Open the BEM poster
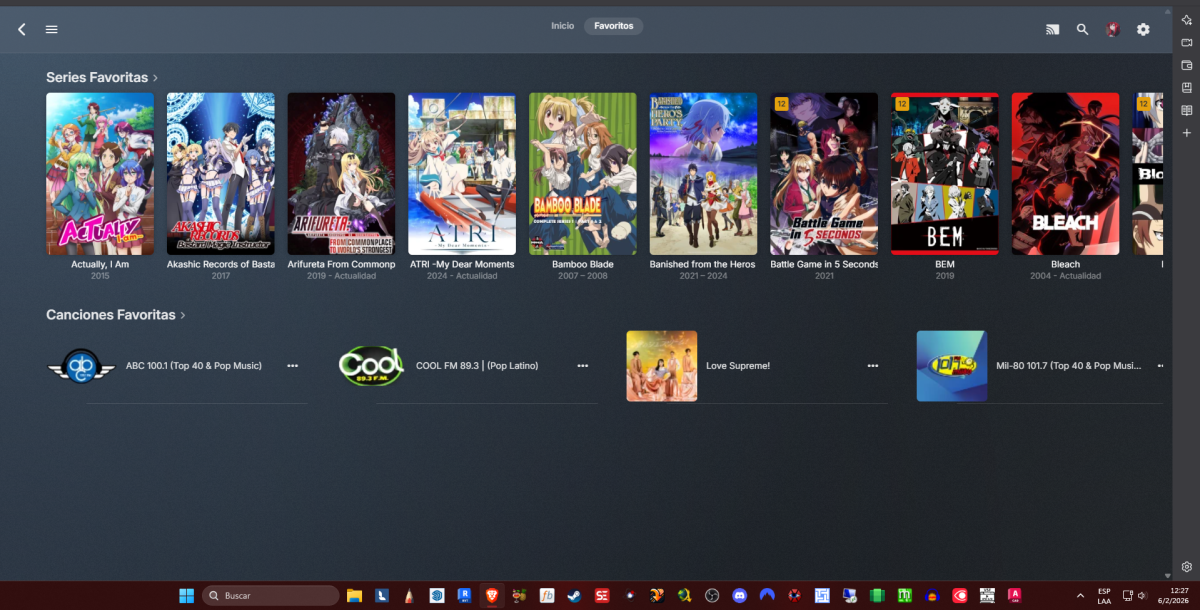 pyautogui.click(x=945, y=174)
